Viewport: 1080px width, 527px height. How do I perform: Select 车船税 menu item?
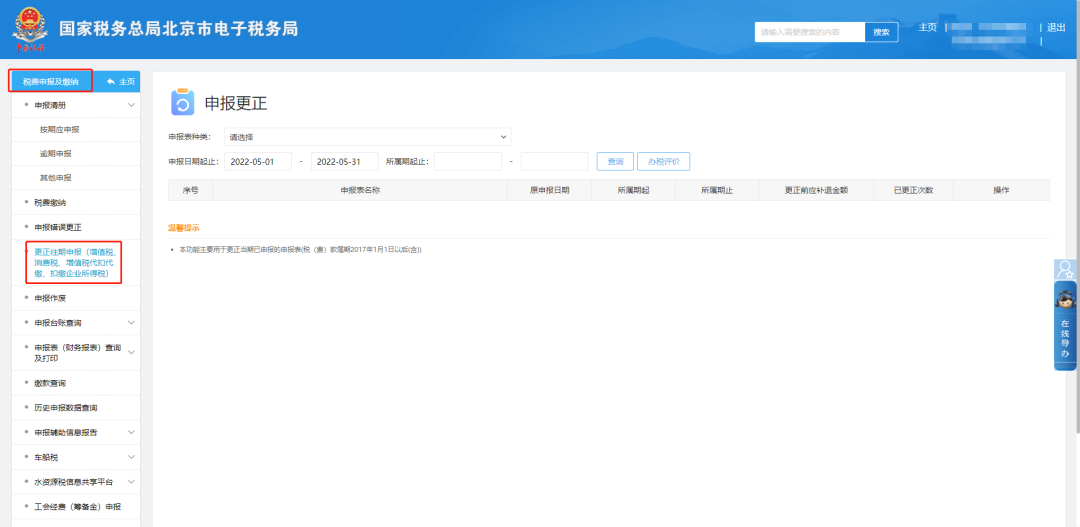[x=46, y=457]
